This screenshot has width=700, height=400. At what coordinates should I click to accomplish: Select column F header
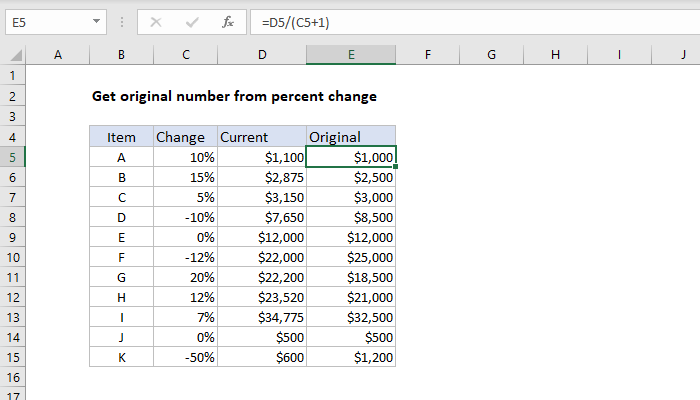coord(428,55)
